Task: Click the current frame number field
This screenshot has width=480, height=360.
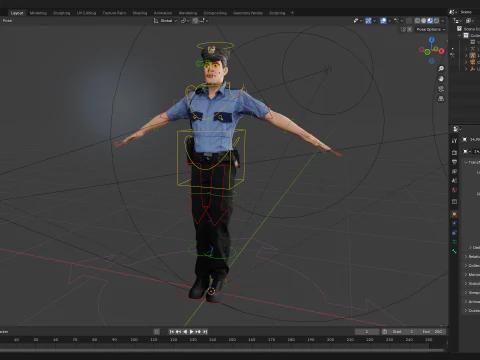Action: (367, 332)
